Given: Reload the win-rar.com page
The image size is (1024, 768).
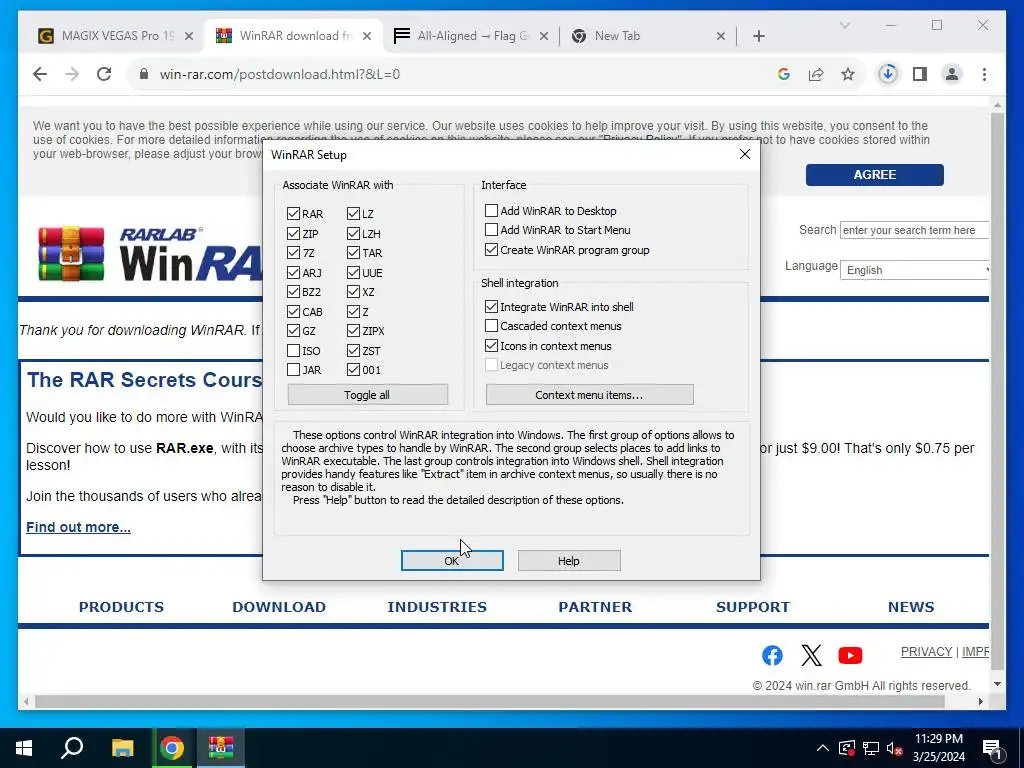Looking at the screenshot, I should pos(104,74).
